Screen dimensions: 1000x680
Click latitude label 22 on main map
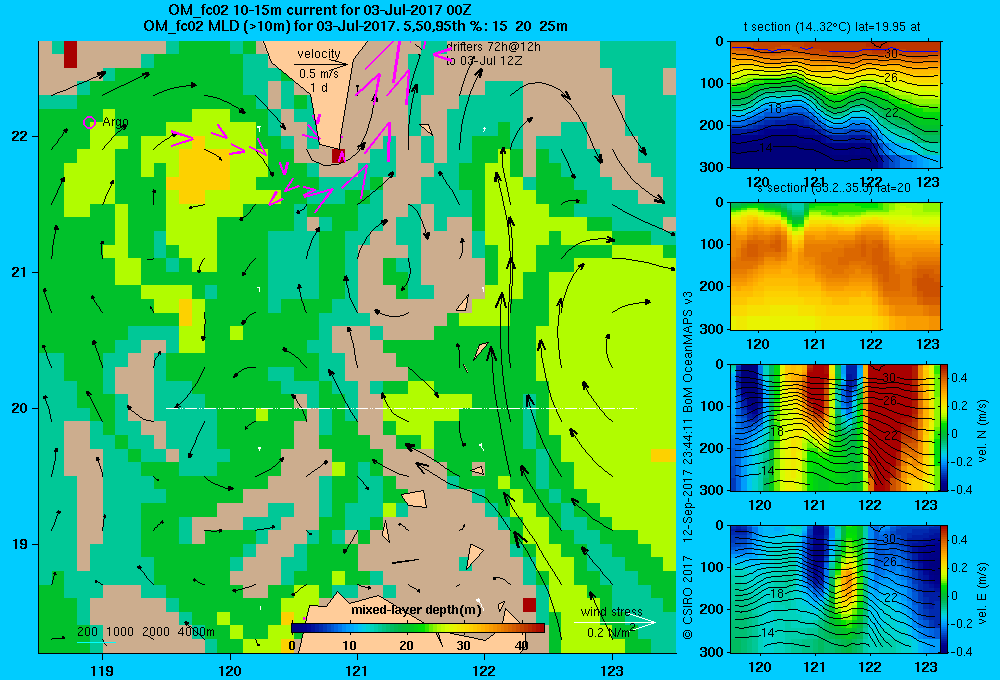pos(19,137)
